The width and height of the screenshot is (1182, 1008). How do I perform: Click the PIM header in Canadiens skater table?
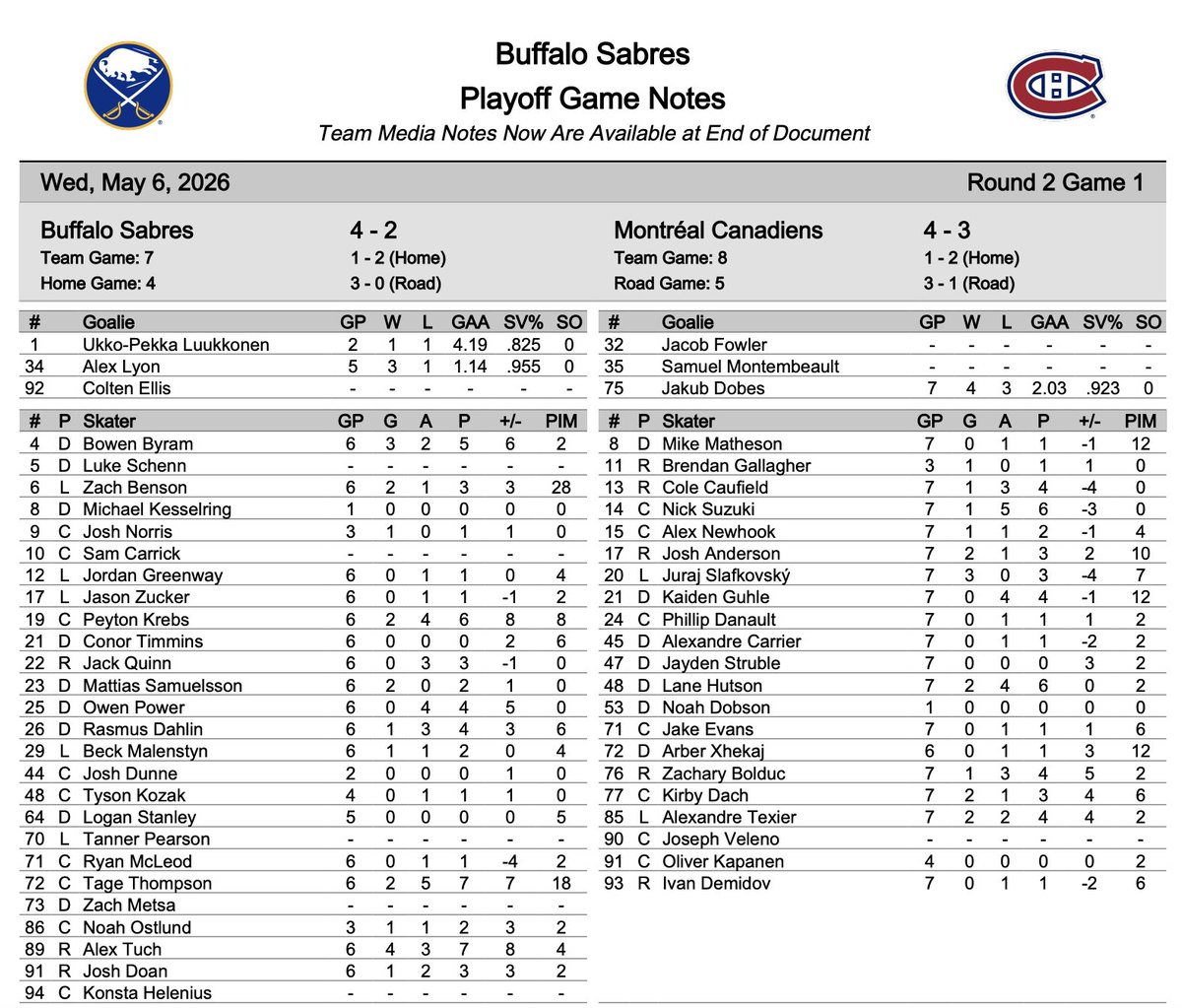[1140, 421]
